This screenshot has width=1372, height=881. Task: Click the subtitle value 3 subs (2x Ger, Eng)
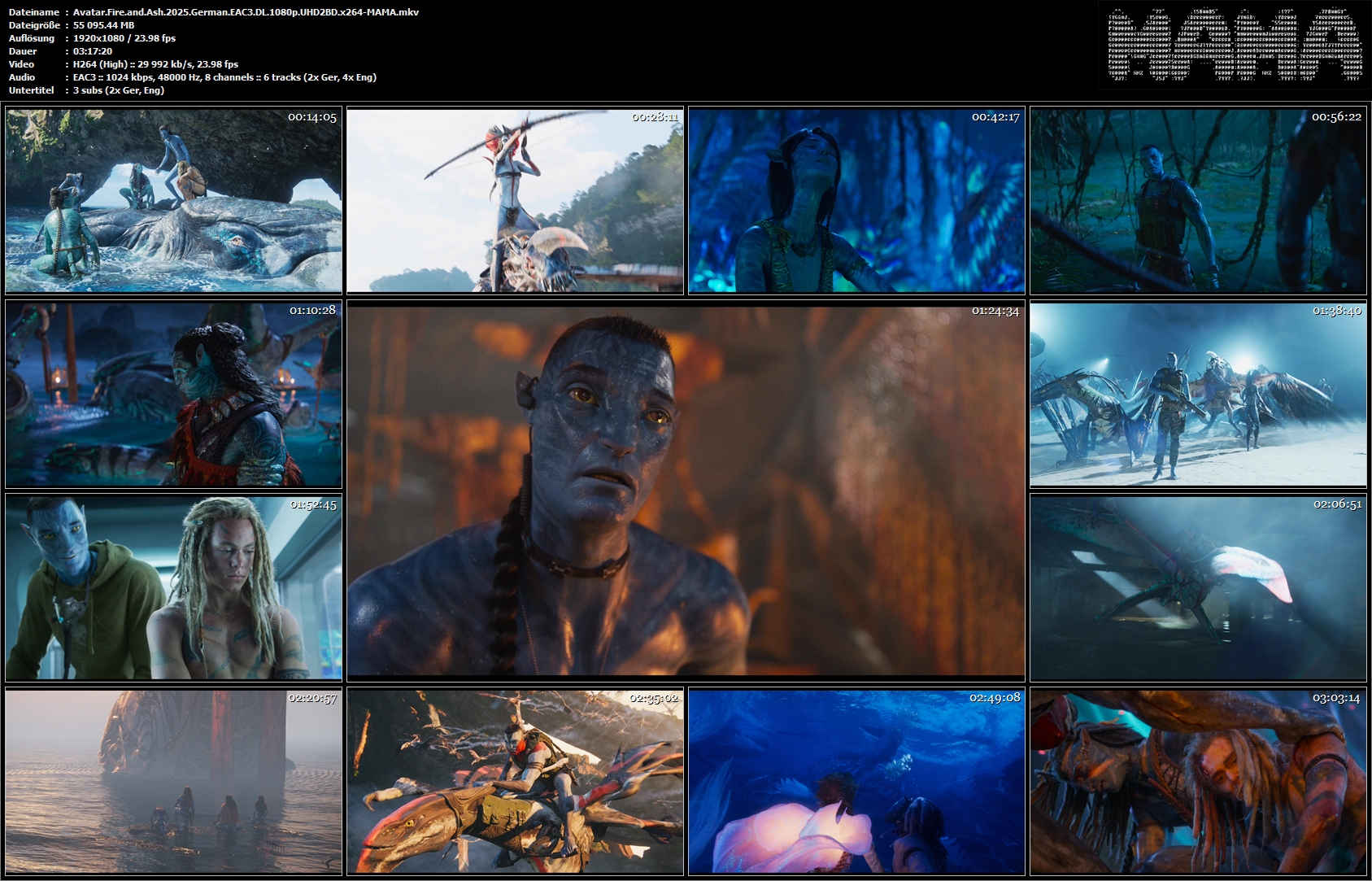tap(119, 90)
